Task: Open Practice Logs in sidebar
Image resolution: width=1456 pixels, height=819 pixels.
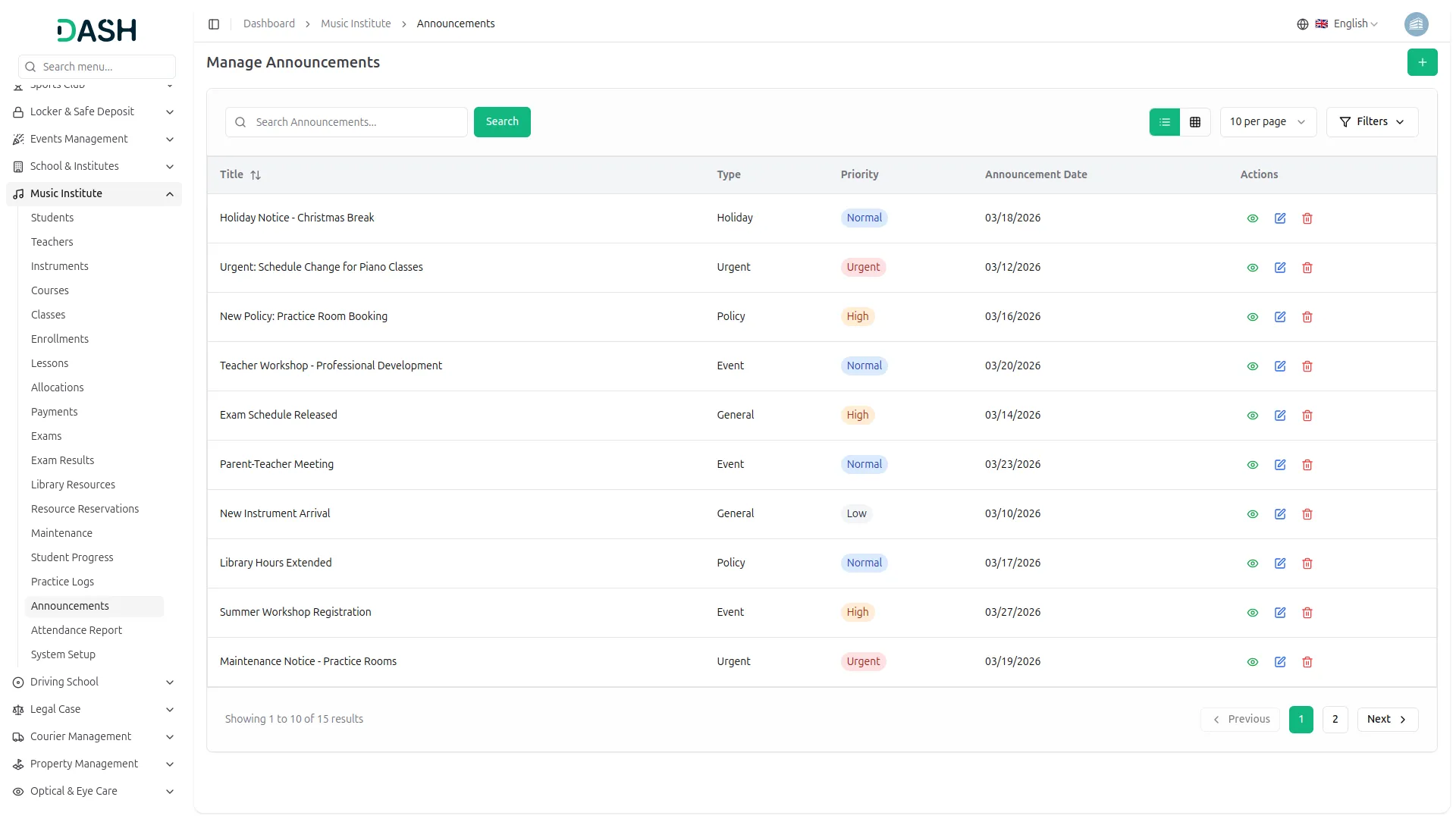Action: click(x=62, y=582)
